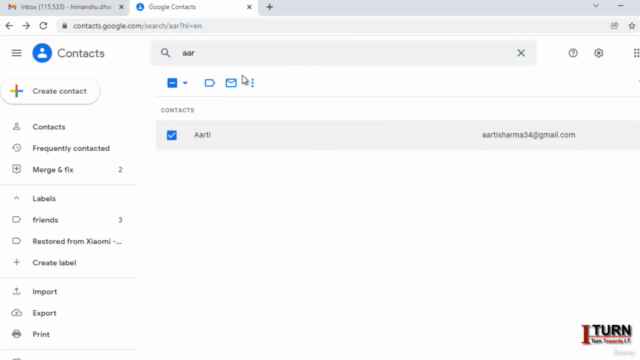This screenshot has height=360, width=640.
Task: Click the Merge & fix icon
Action: [x=16, y=169]
